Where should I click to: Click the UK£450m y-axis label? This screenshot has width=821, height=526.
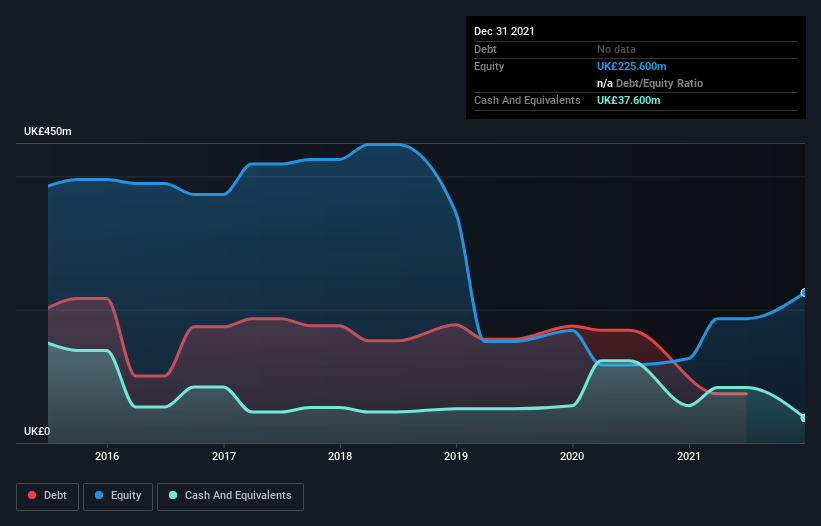coord(48,131)
